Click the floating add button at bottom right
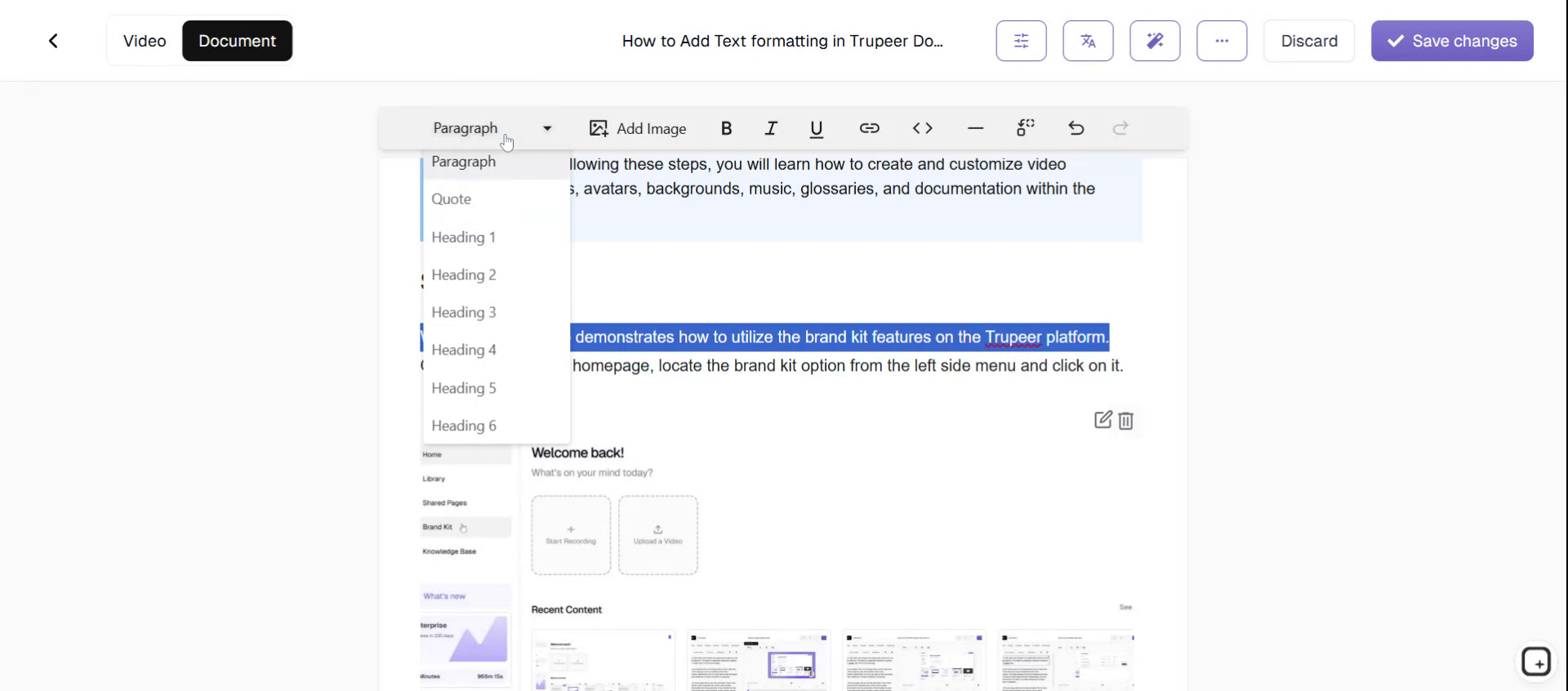The image size is (1568, 691). (1535, 662)
